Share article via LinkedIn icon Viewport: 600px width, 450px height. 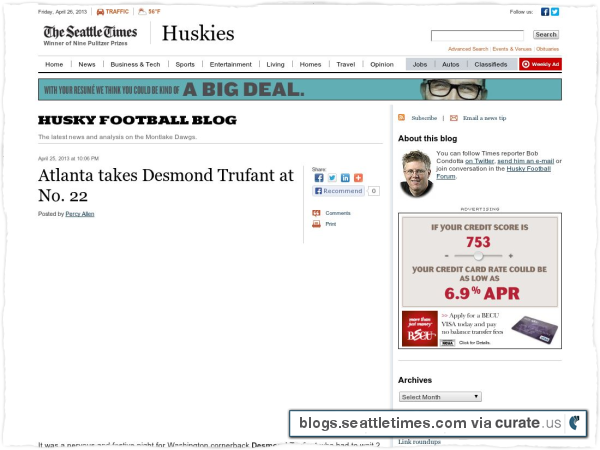click(x=345, y=178)
